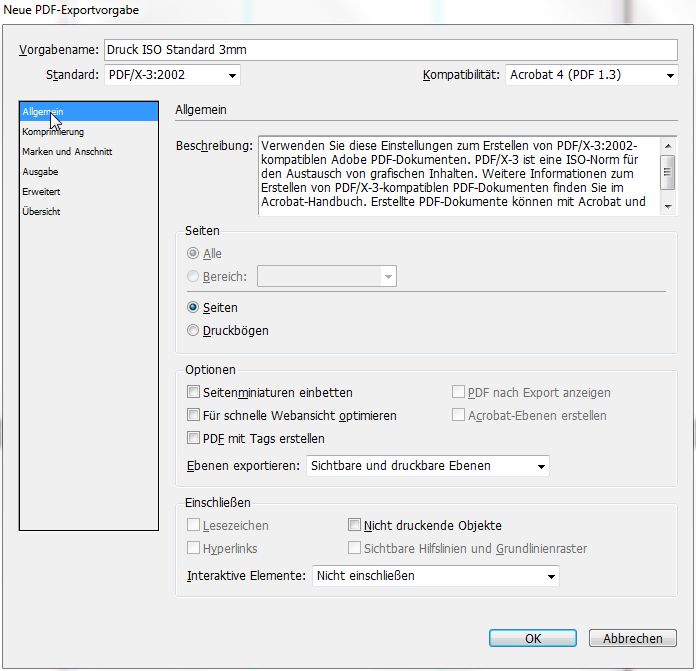The image size is (696, 671).
Task: Click inside the Beschreibung text area
Action: [455, 175]
